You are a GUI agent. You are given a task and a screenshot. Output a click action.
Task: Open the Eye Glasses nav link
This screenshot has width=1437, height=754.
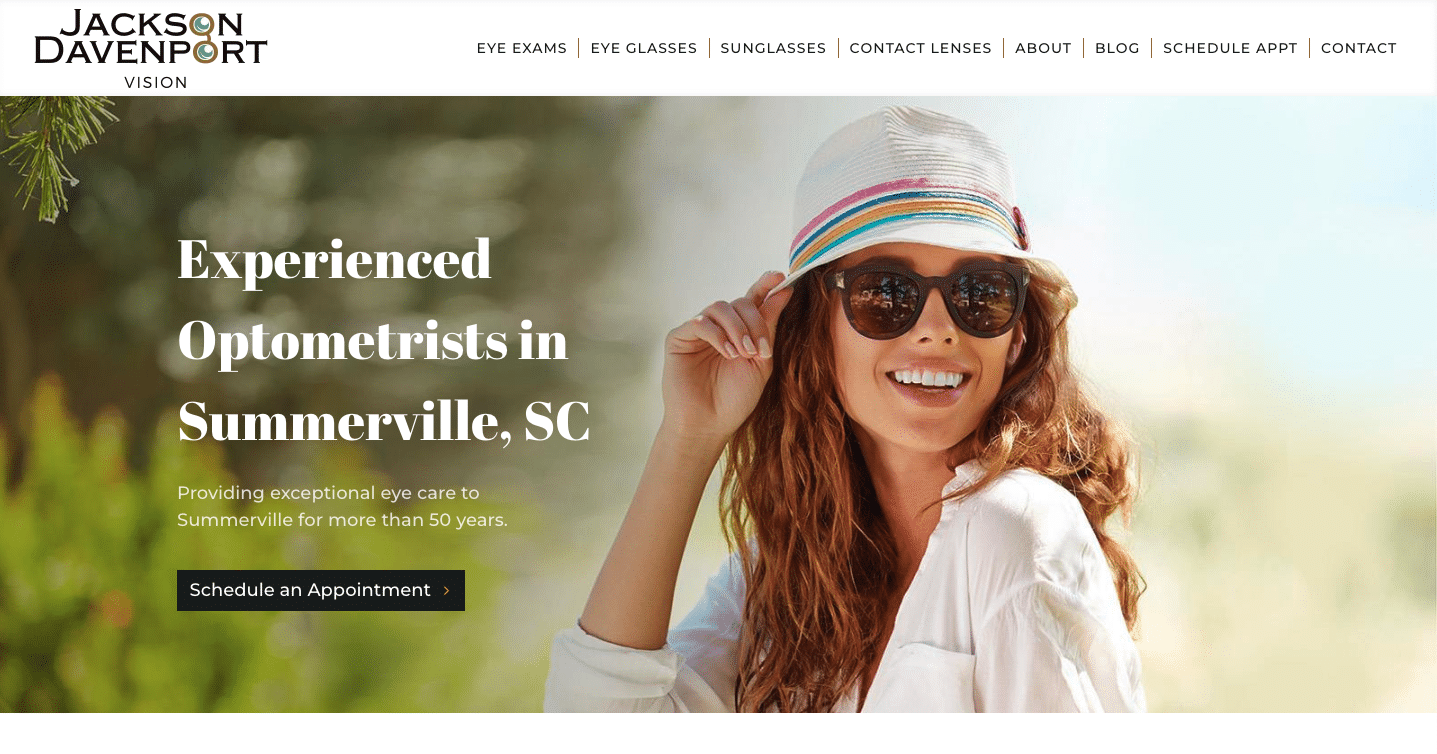643,48
